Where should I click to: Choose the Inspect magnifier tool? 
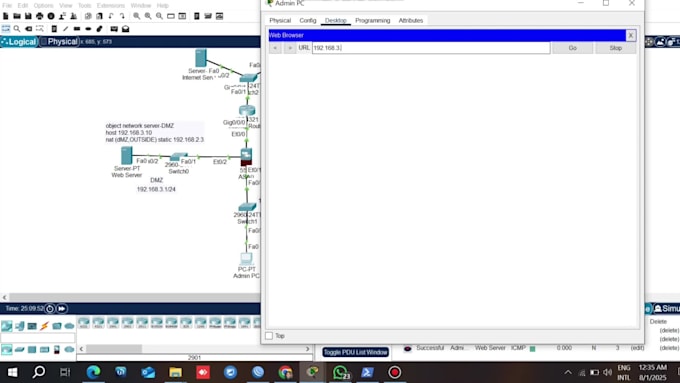point(17,29)
